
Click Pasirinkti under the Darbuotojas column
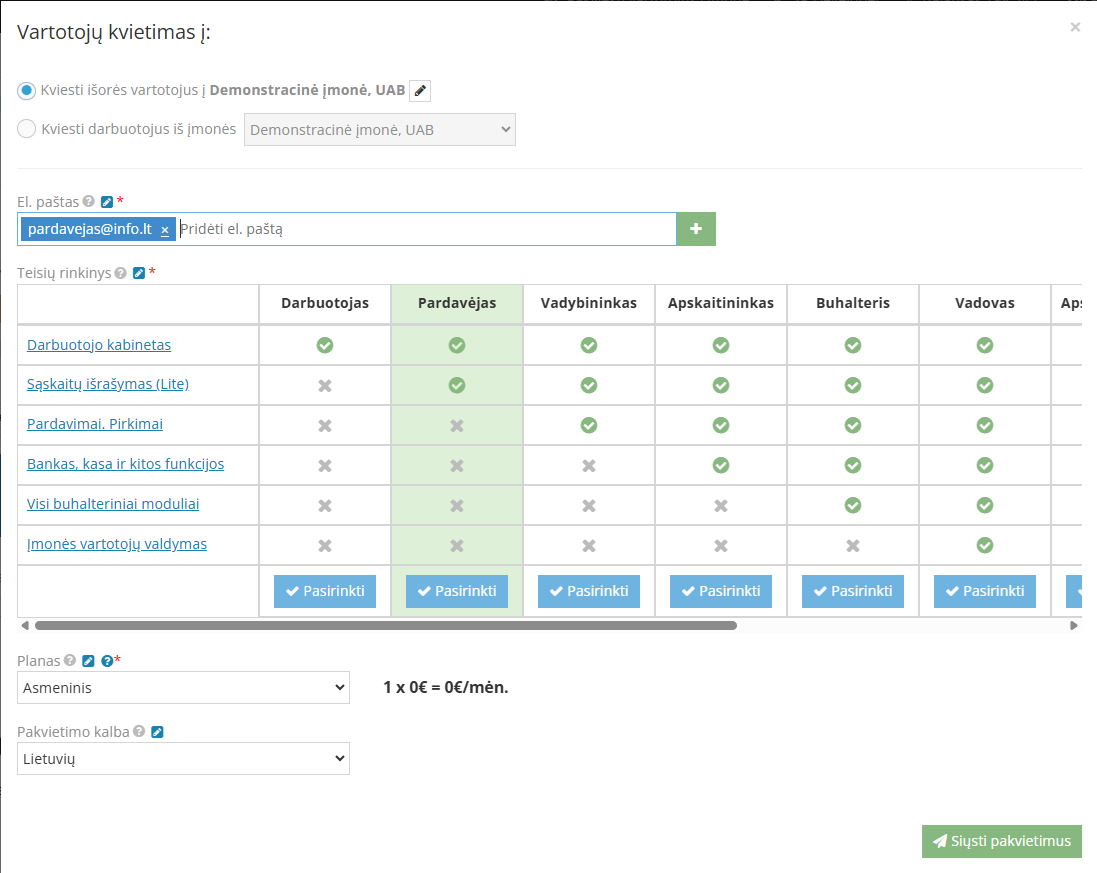coord(324,591)
